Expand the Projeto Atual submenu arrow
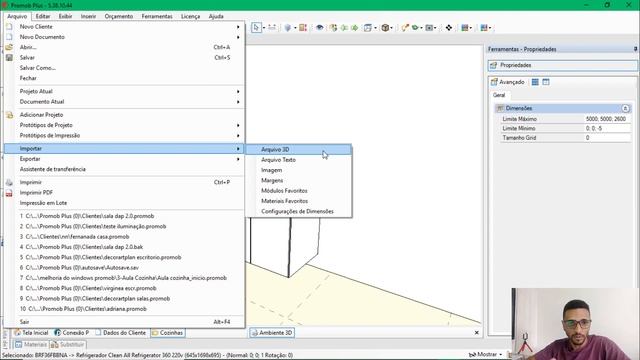This screenshot has height=360, width=640. [238, 91]
